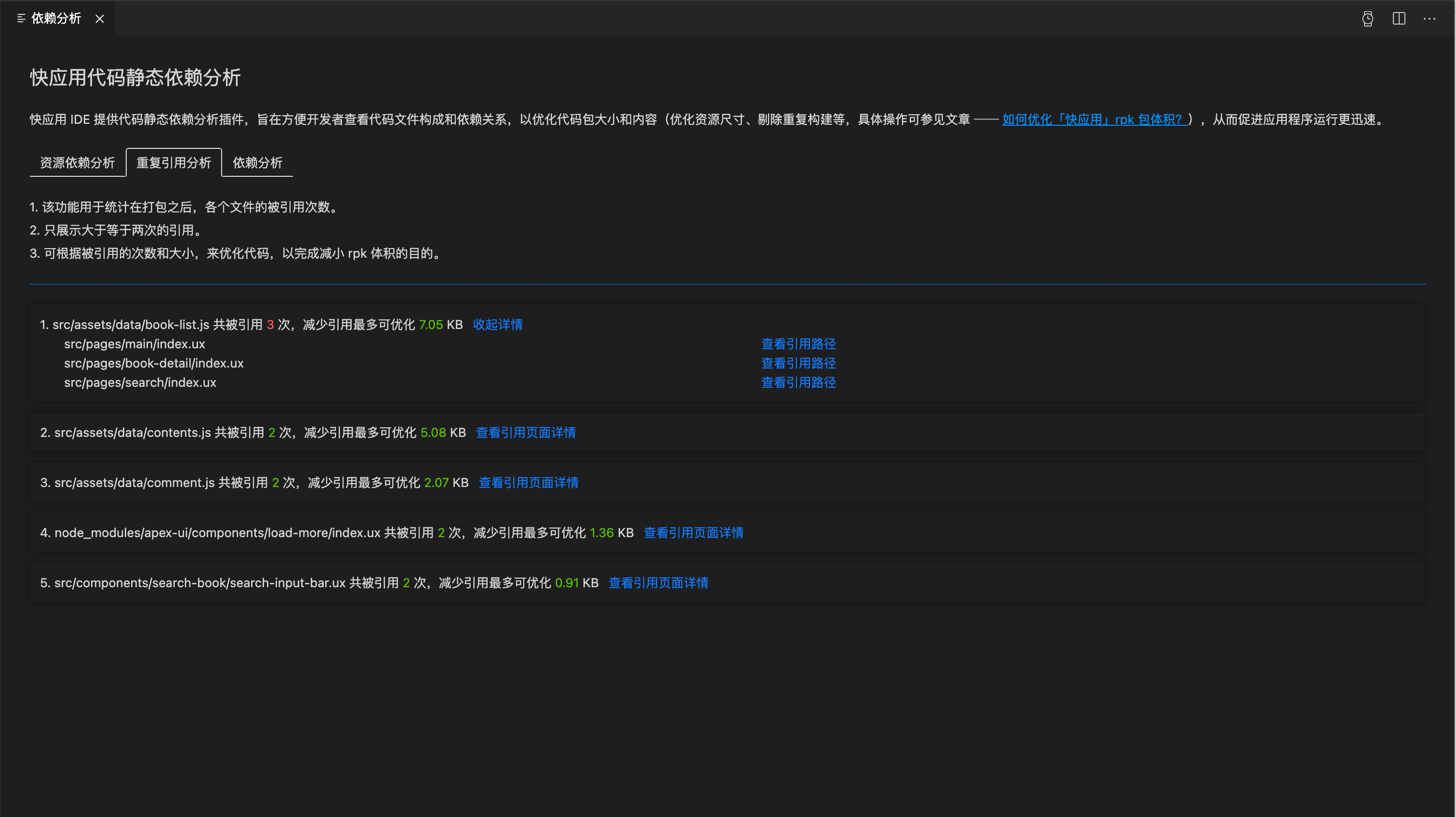Screen dimensions: 1456x817
Task: Open the more actions ellipsis menu
Action: [1430, 19]
